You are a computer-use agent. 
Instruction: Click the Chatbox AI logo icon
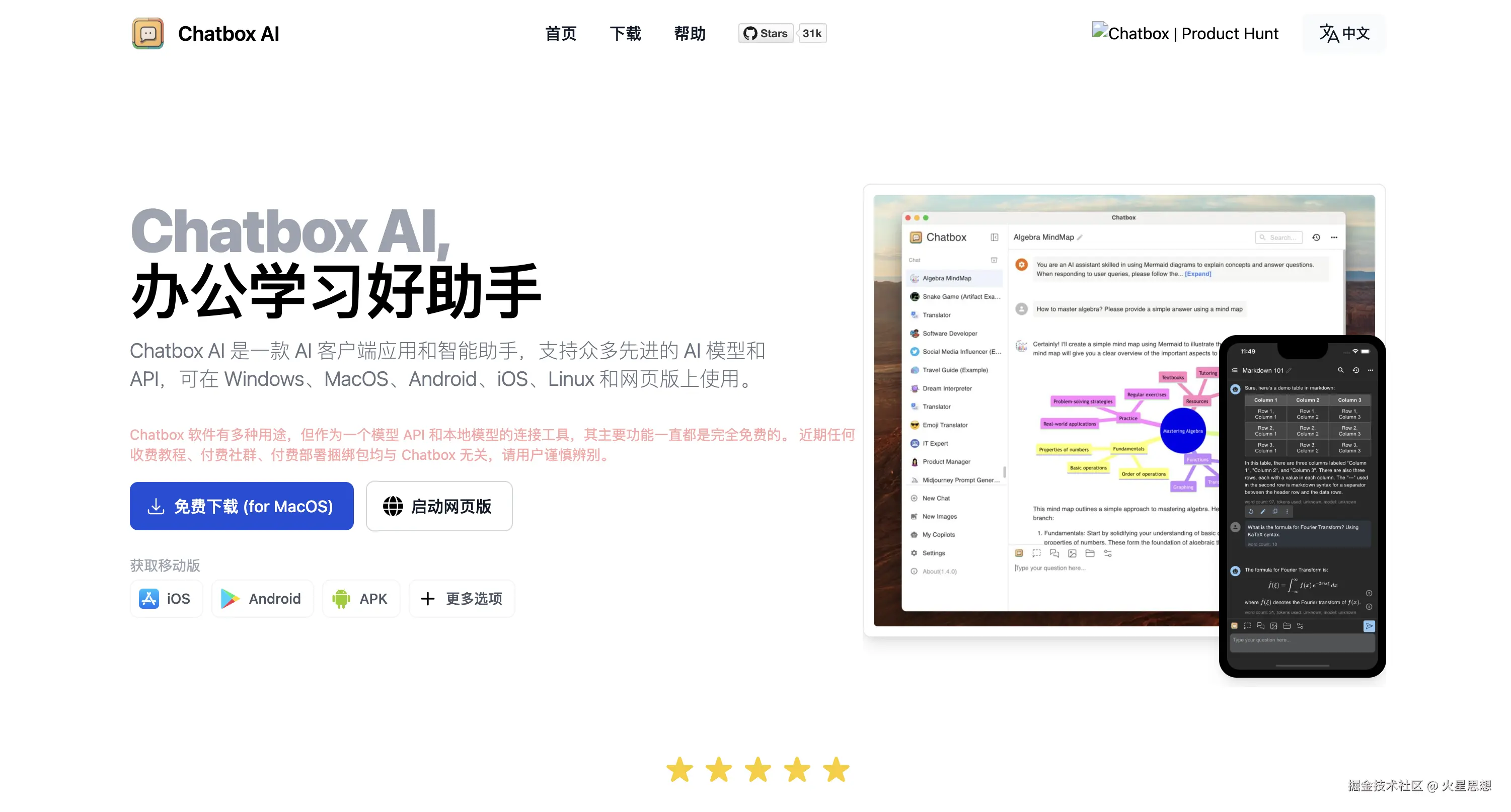point(148,33)
